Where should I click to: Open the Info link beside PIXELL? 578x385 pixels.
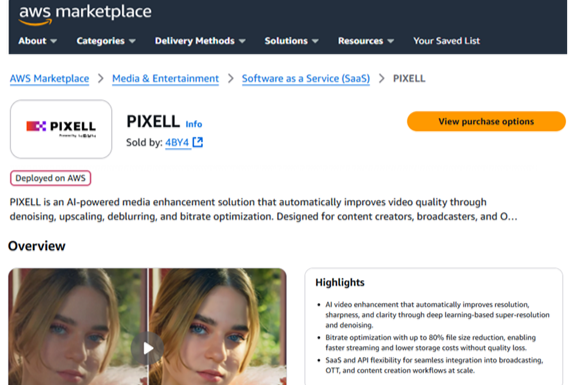(194, 124)
